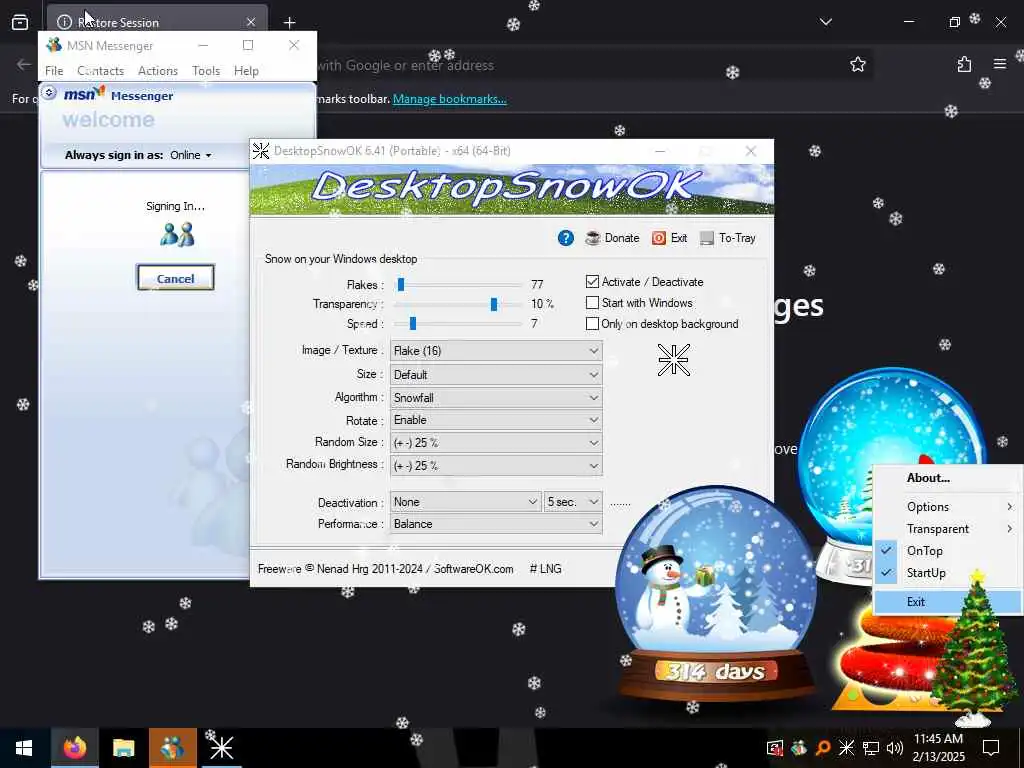Click the Donate coffee cup icon
The width and height of the screenshot is (1024, 768).
pos(593,238)
